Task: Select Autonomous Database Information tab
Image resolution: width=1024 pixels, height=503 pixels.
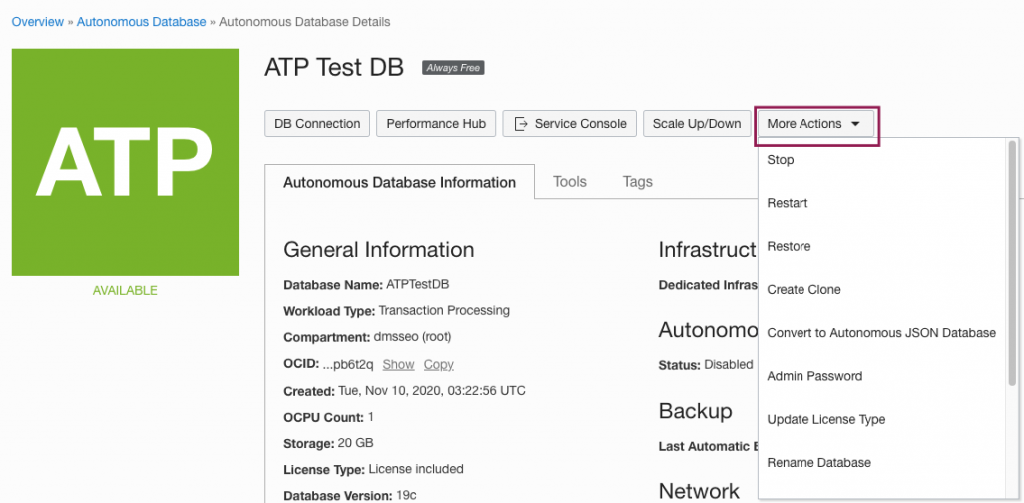Action: (400, 182)
